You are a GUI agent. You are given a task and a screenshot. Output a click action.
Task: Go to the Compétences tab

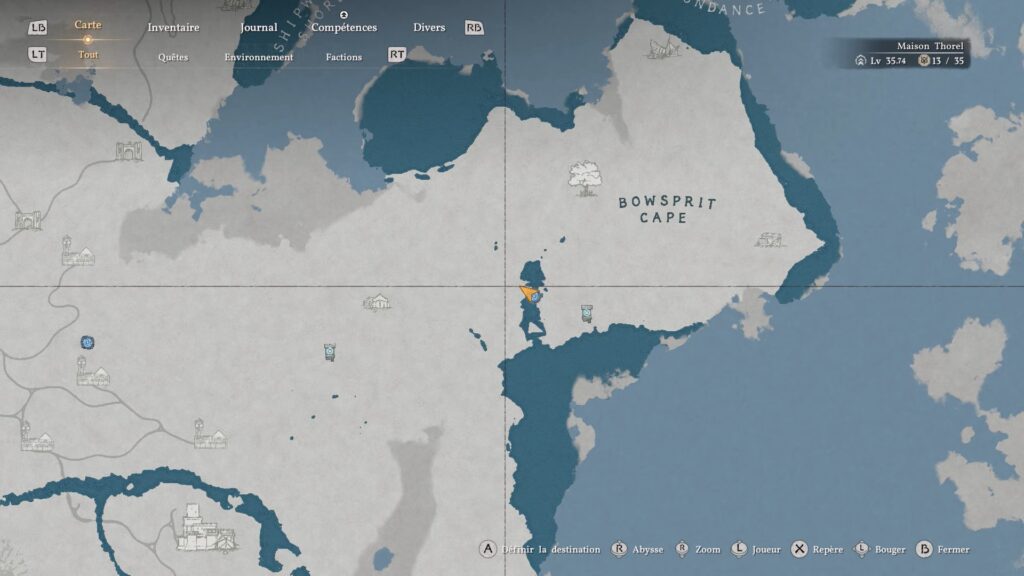click(x=344, y=27)
